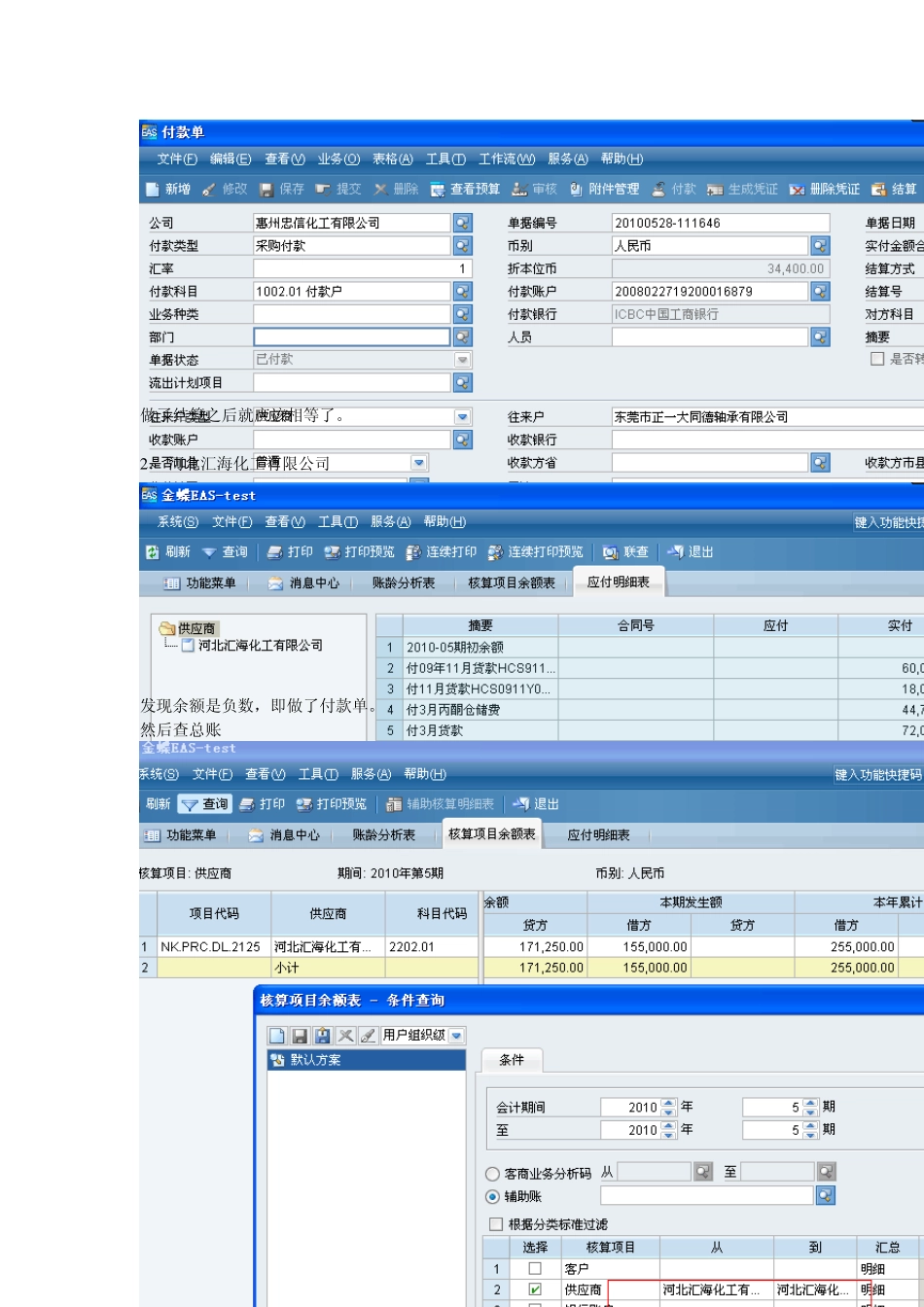Click the 小计 subtotal row
Viewport: 924px width, 1307px height.
pyautogui.click(x=531, y=968)
